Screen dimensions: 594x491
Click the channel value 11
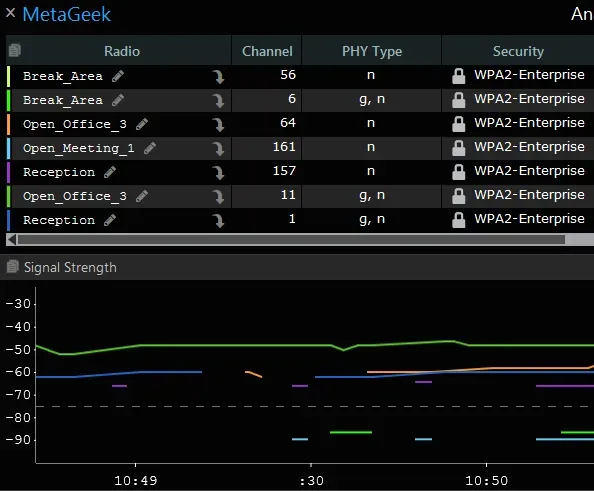tap(288, 195)
